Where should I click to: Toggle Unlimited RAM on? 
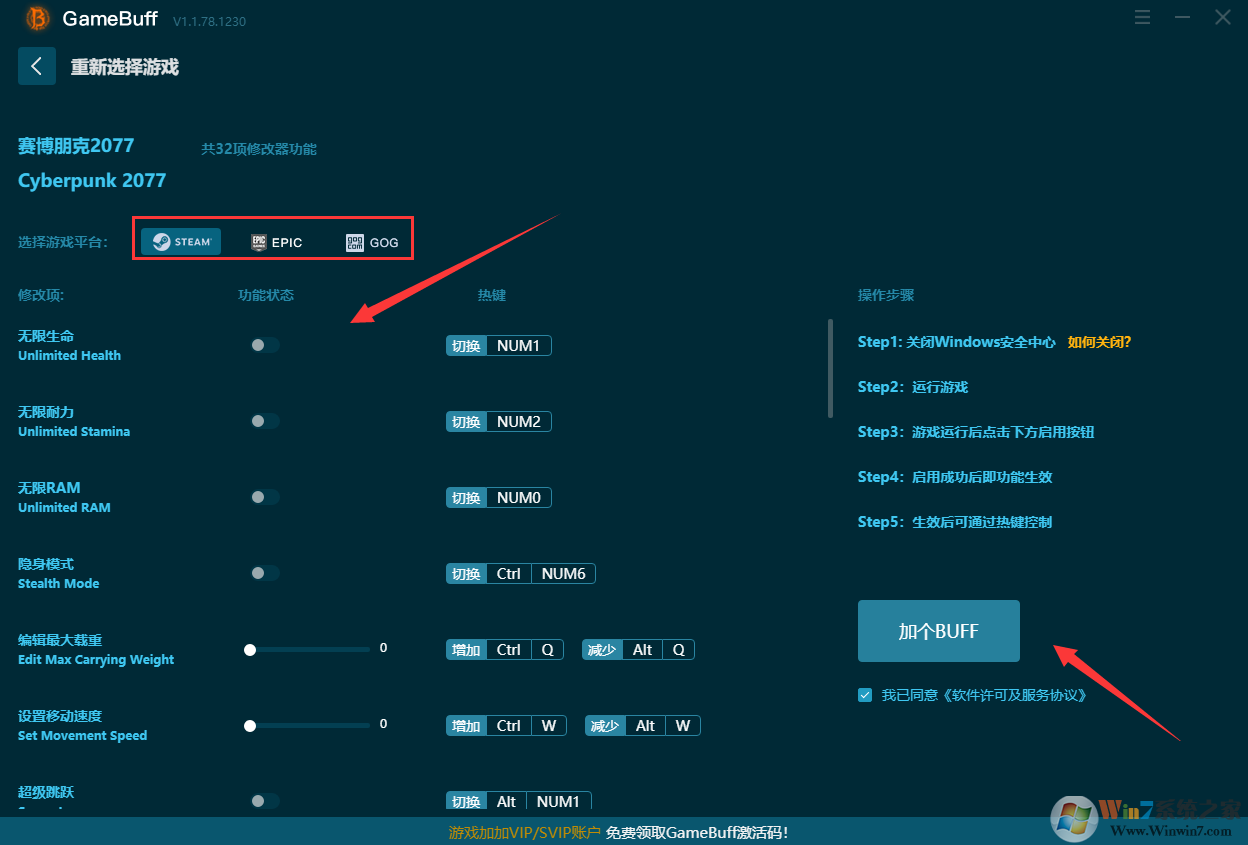pos(264,497)
